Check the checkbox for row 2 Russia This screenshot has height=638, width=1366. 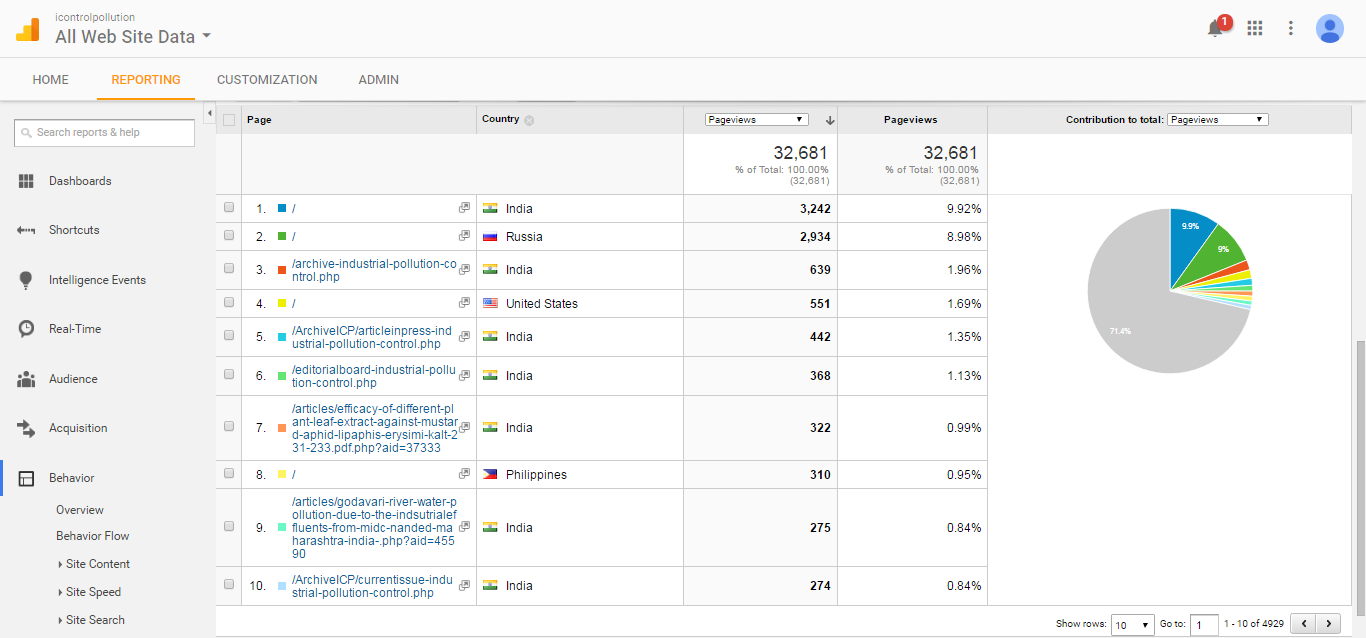pyautogui.click(x=229, y=236)
